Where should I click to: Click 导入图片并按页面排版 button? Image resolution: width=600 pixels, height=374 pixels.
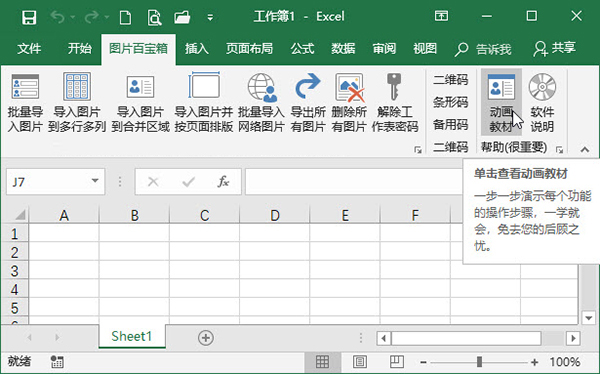pyautogui.click(x=204, y=103)
